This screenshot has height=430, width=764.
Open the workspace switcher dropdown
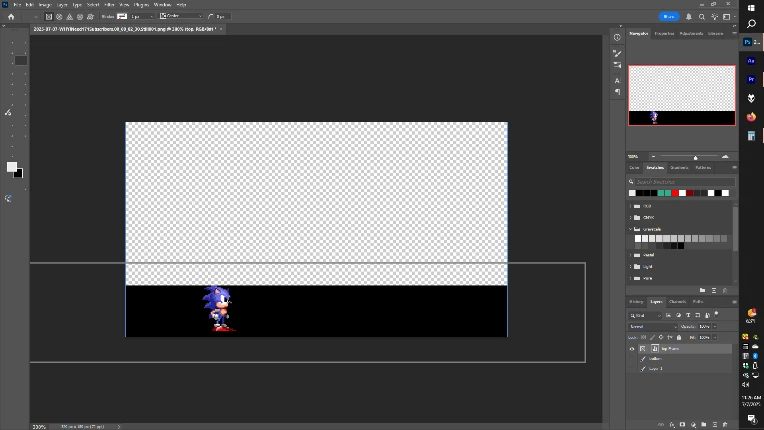(727, 17)
